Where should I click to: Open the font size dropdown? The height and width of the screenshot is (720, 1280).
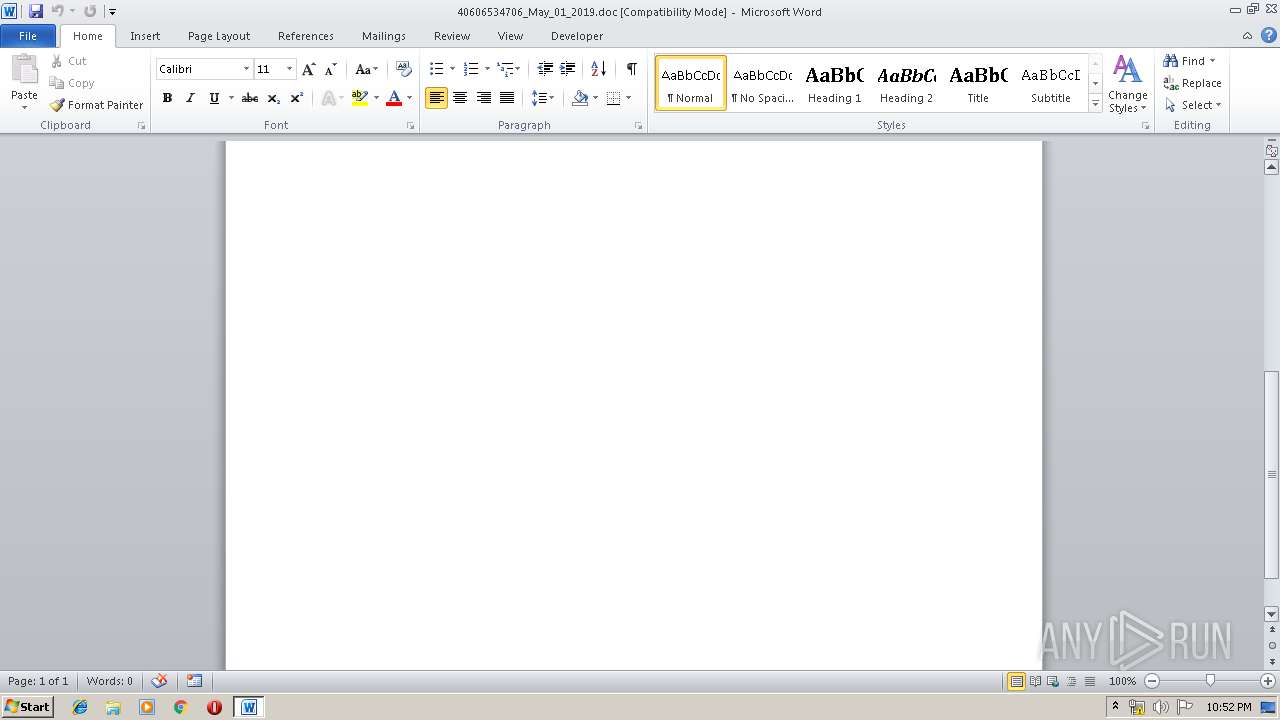point(290,69)
